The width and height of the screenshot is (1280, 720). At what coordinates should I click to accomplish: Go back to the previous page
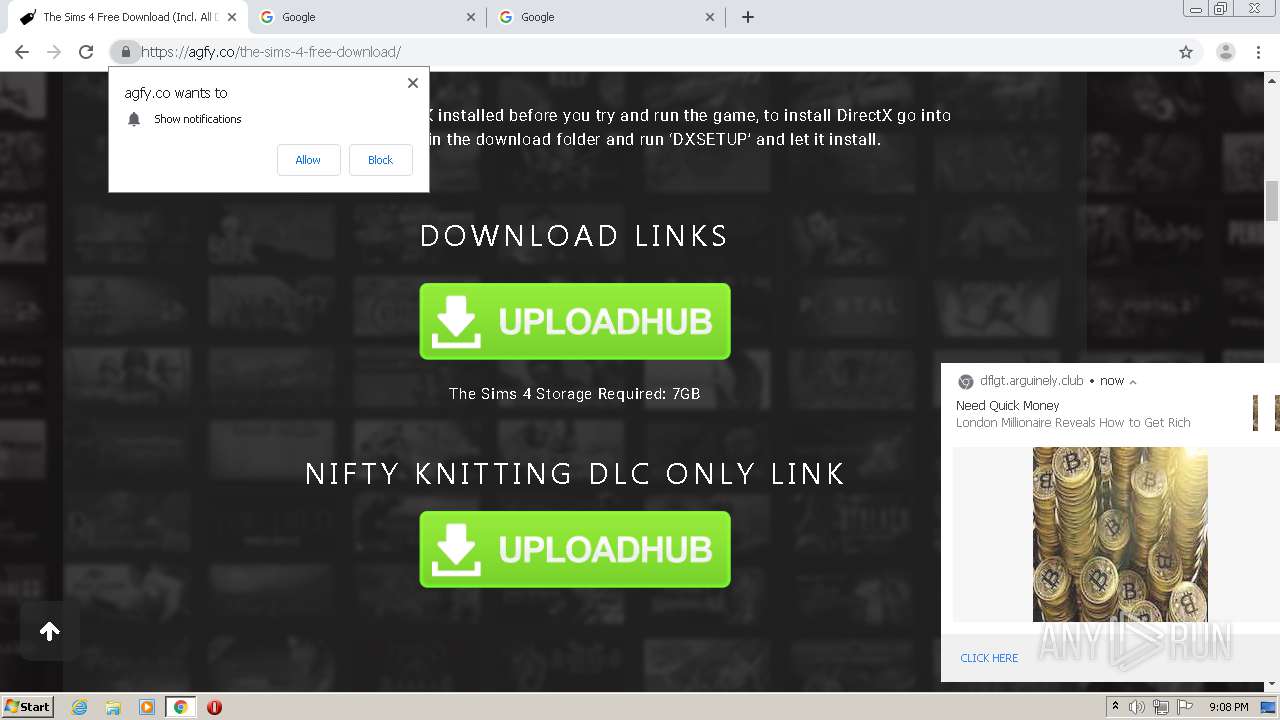coord(22,52)
